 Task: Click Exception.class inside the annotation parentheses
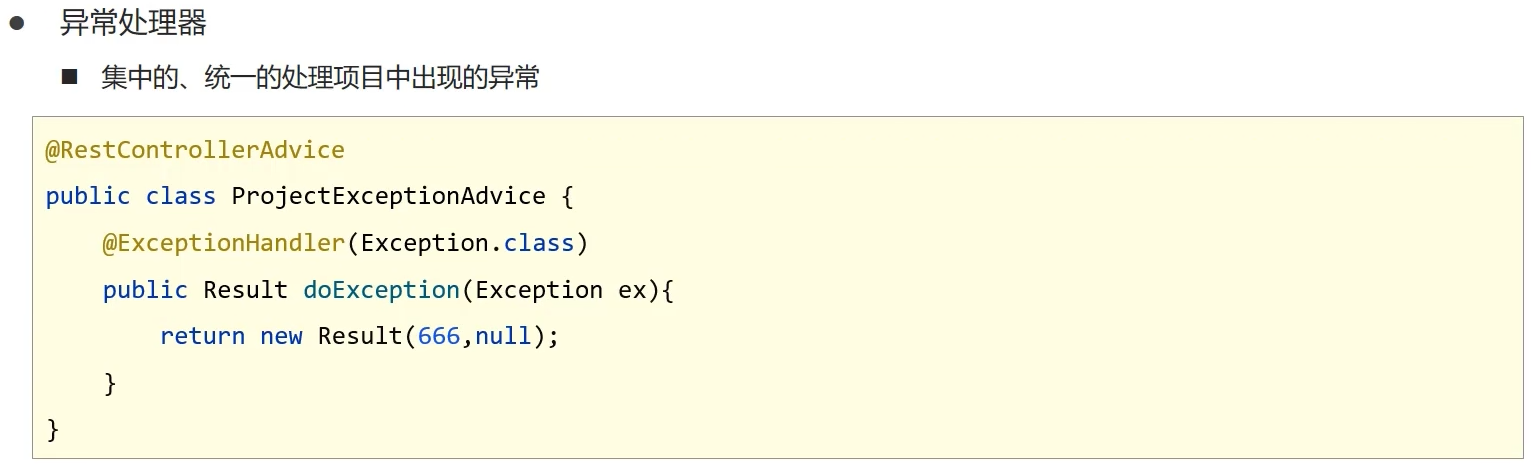467,243
